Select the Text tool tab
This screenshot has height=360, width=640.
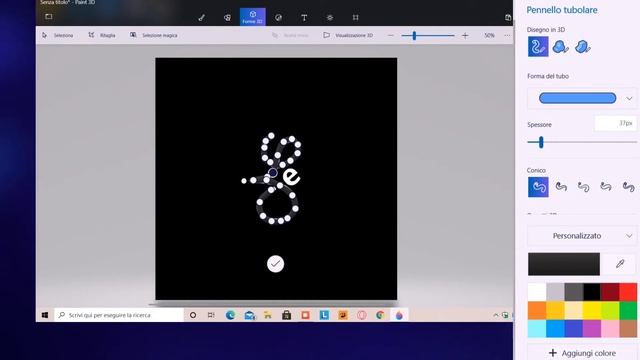304,18
